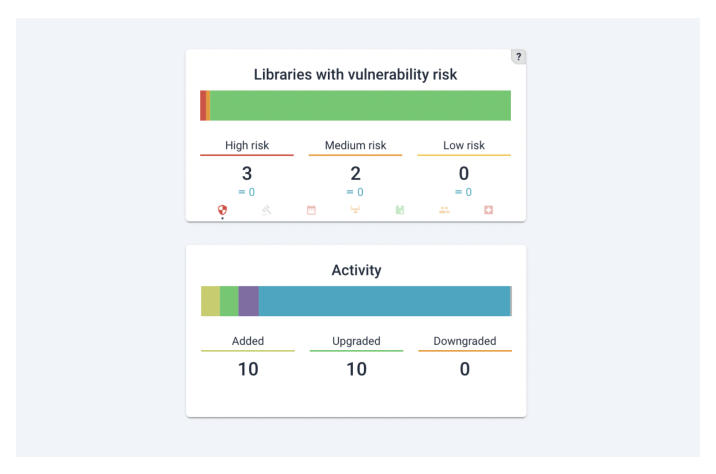Click the High risk count 3
This screenshot has height=474, width=716.
click(x=247, y=174)
